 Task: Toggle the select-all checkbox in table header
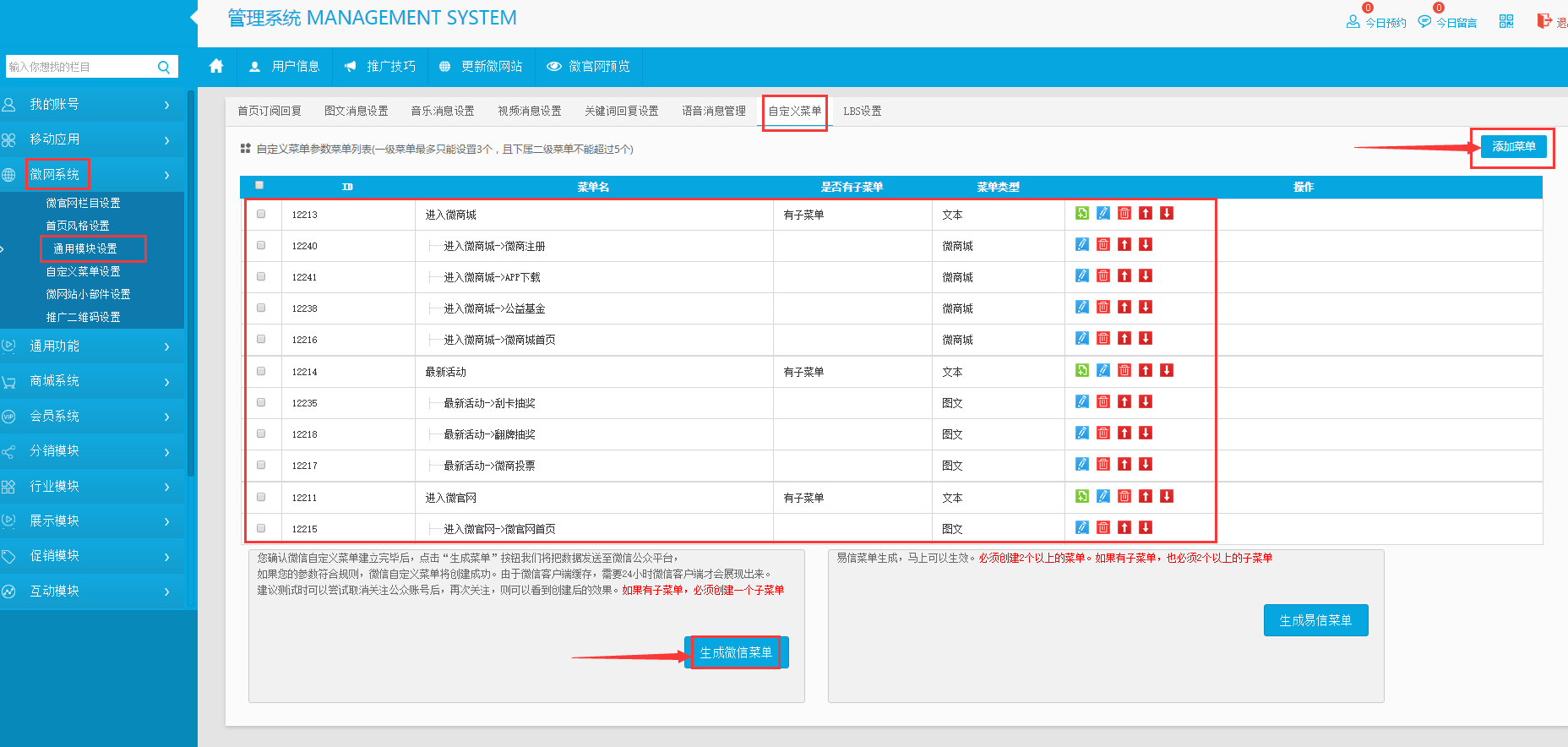coord(259,185)
